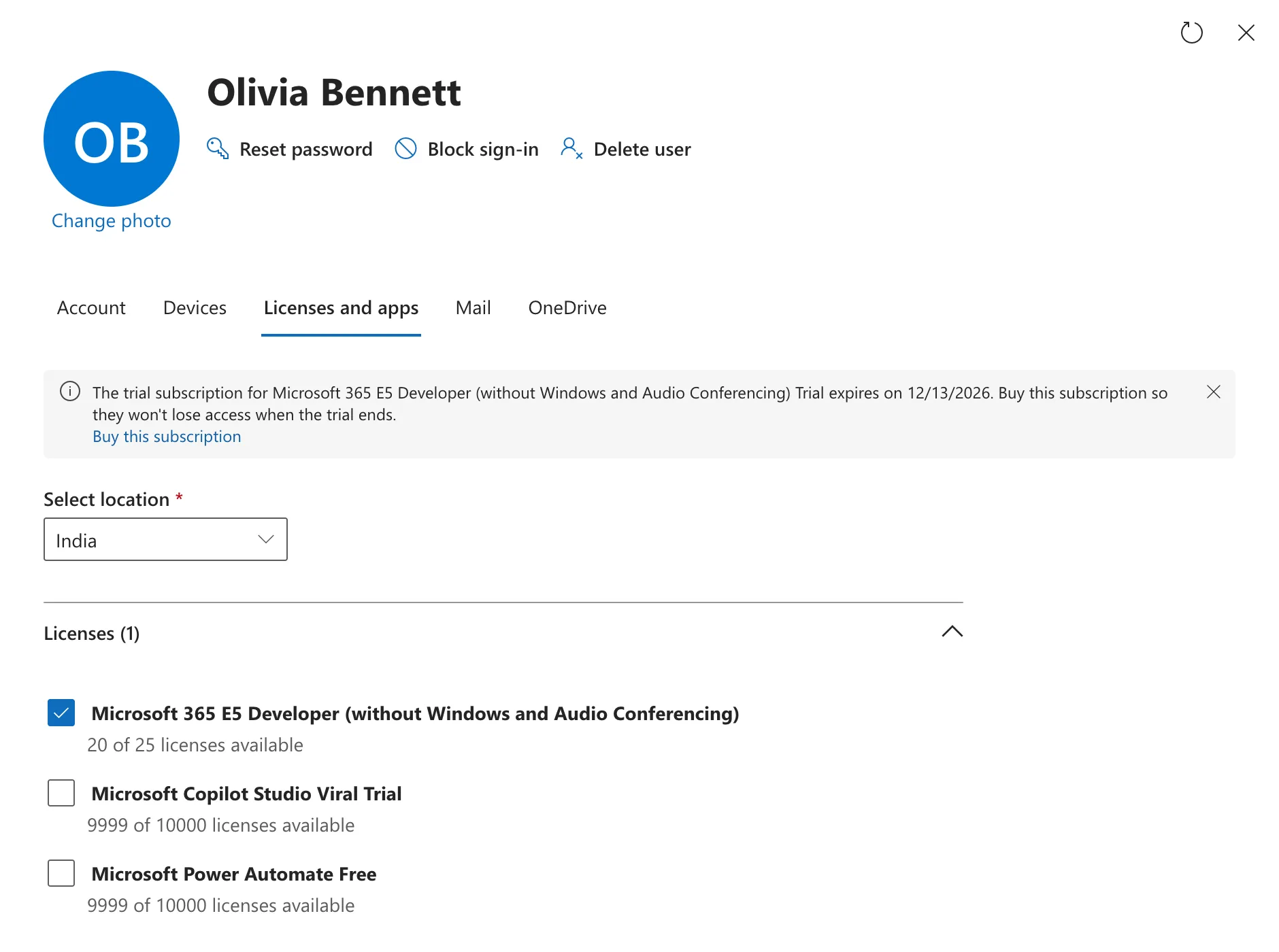
Task: Click the Olivia Bennett name heading
Action: (334, 92)
